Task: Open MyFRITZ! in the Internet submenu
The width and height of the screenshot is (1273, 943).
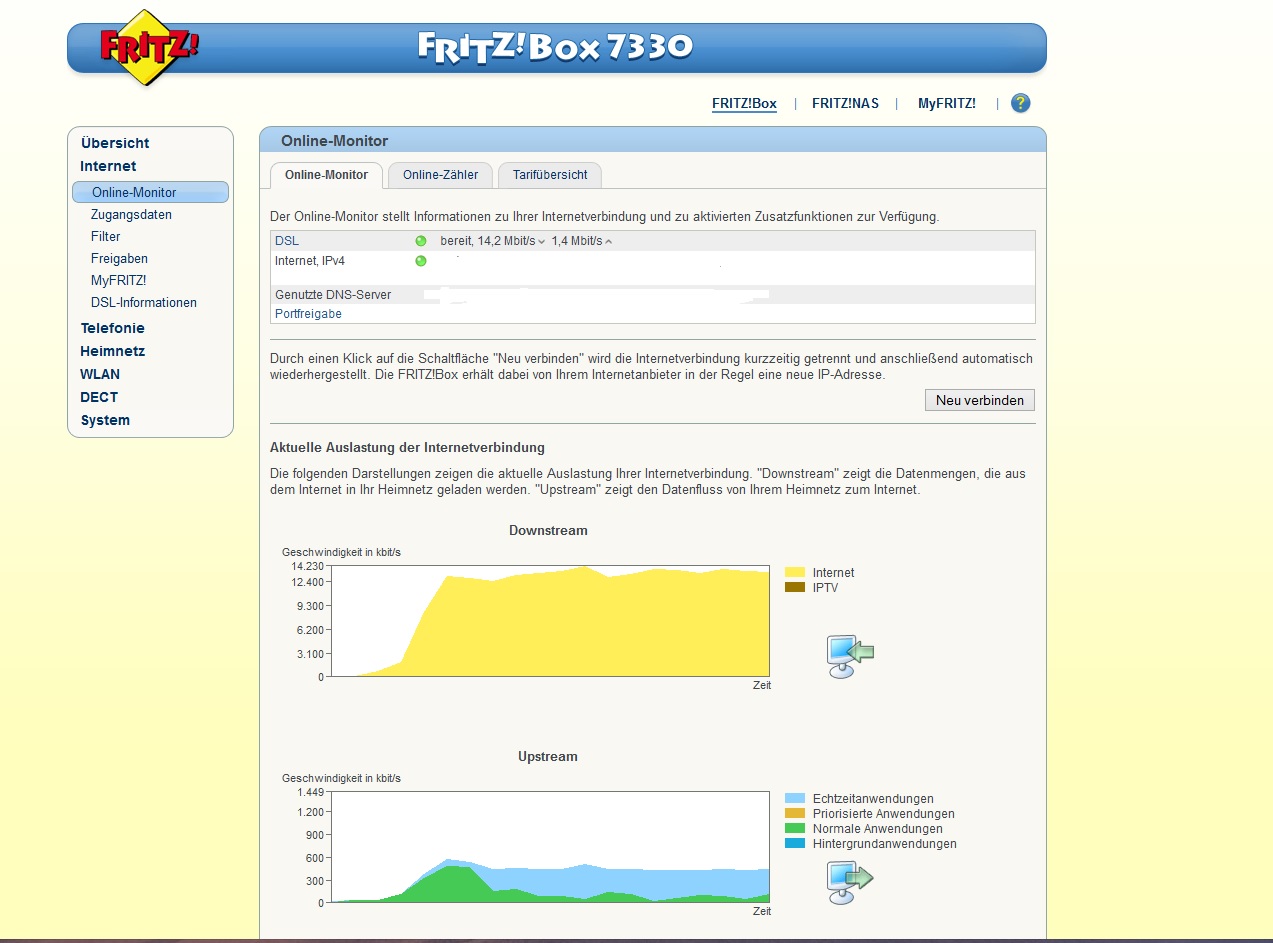Action: [x=118, y=280]
